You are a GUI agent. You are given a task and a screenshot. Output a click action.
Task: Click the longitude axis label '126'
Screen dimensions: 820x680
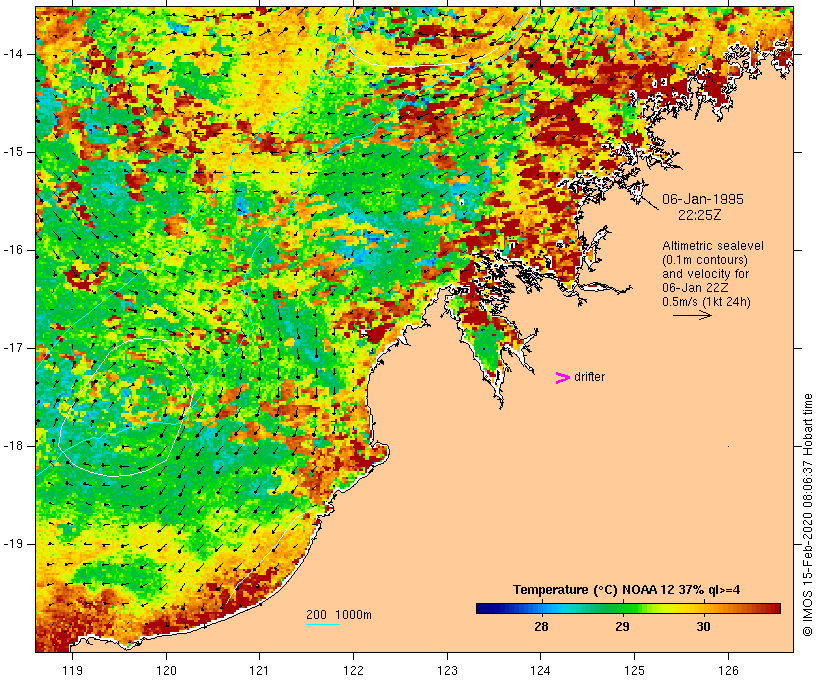728,670
